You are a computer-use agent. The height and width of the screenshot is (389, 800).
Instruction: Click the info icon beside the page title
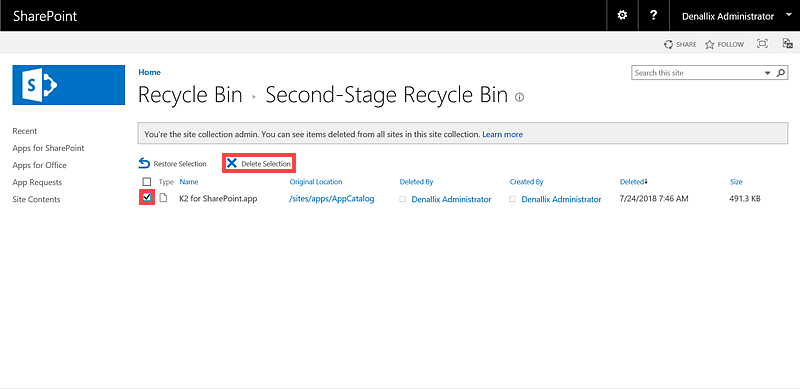tap(519, 97)
